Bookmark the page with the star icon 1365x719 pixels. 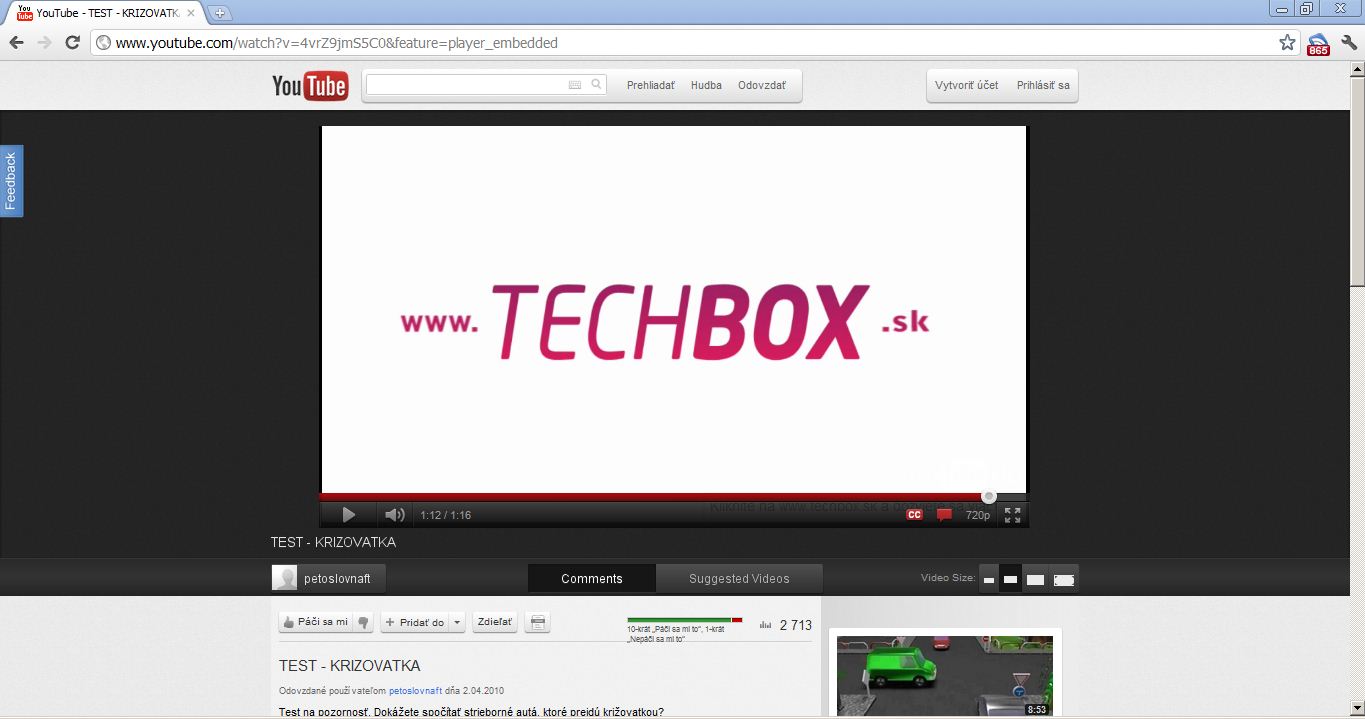[1287, 42]
